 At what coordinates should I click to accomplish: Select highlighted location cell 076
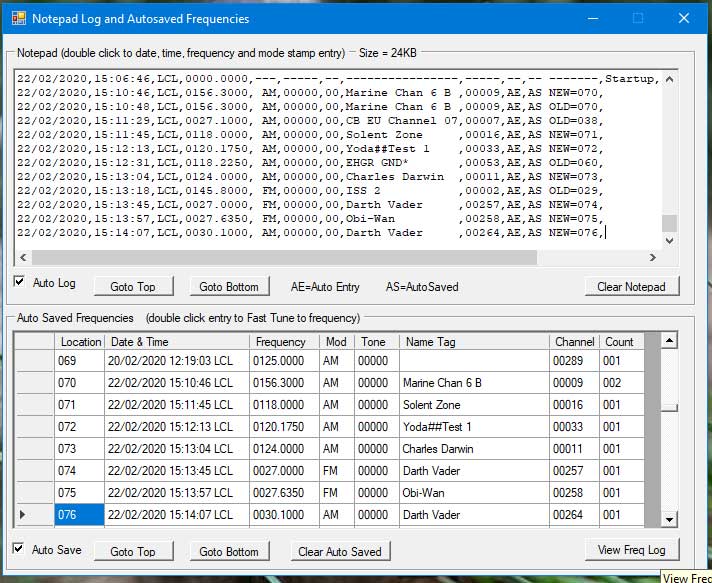click(79, 515)
